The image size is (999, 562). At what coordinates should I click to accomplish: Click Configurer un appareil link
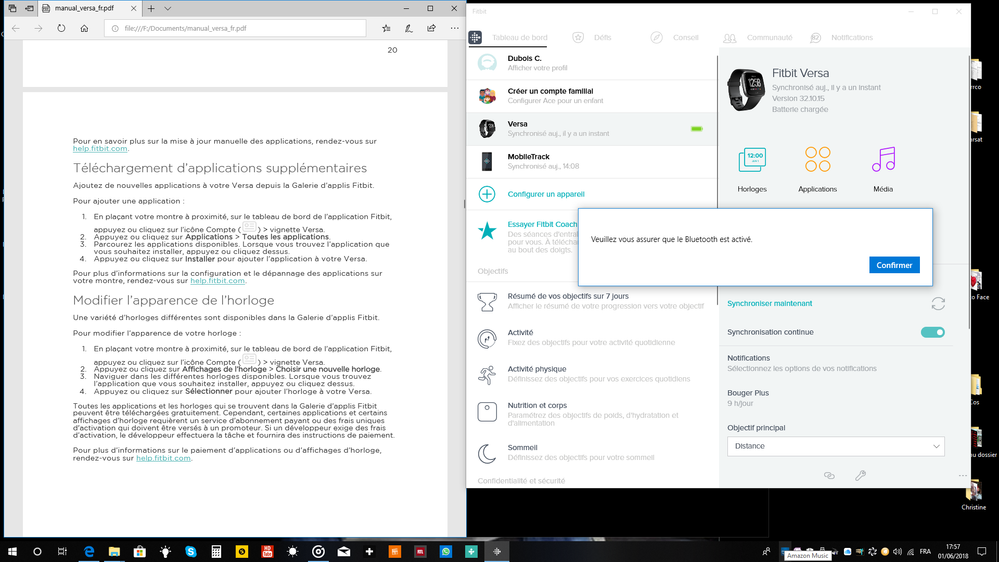point(546,194)
